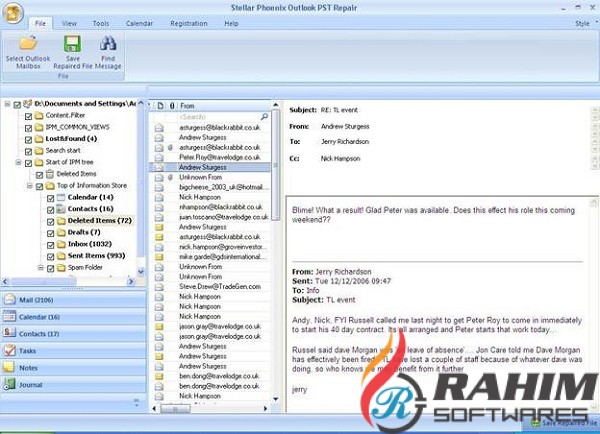Uncheck the Content.Filter folder checkbox
Viewport: 600px width, 434px height.
coord(28,116)
